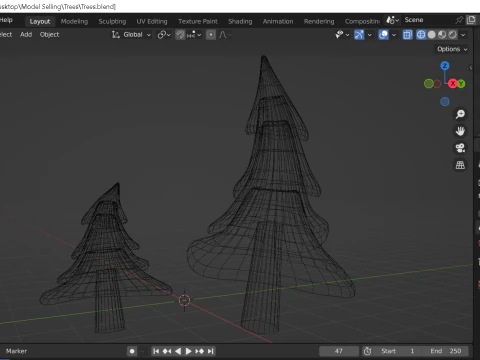The image size is (480, 360).
Task: Open object types visibility dropdown
Action: click(342, 35)
